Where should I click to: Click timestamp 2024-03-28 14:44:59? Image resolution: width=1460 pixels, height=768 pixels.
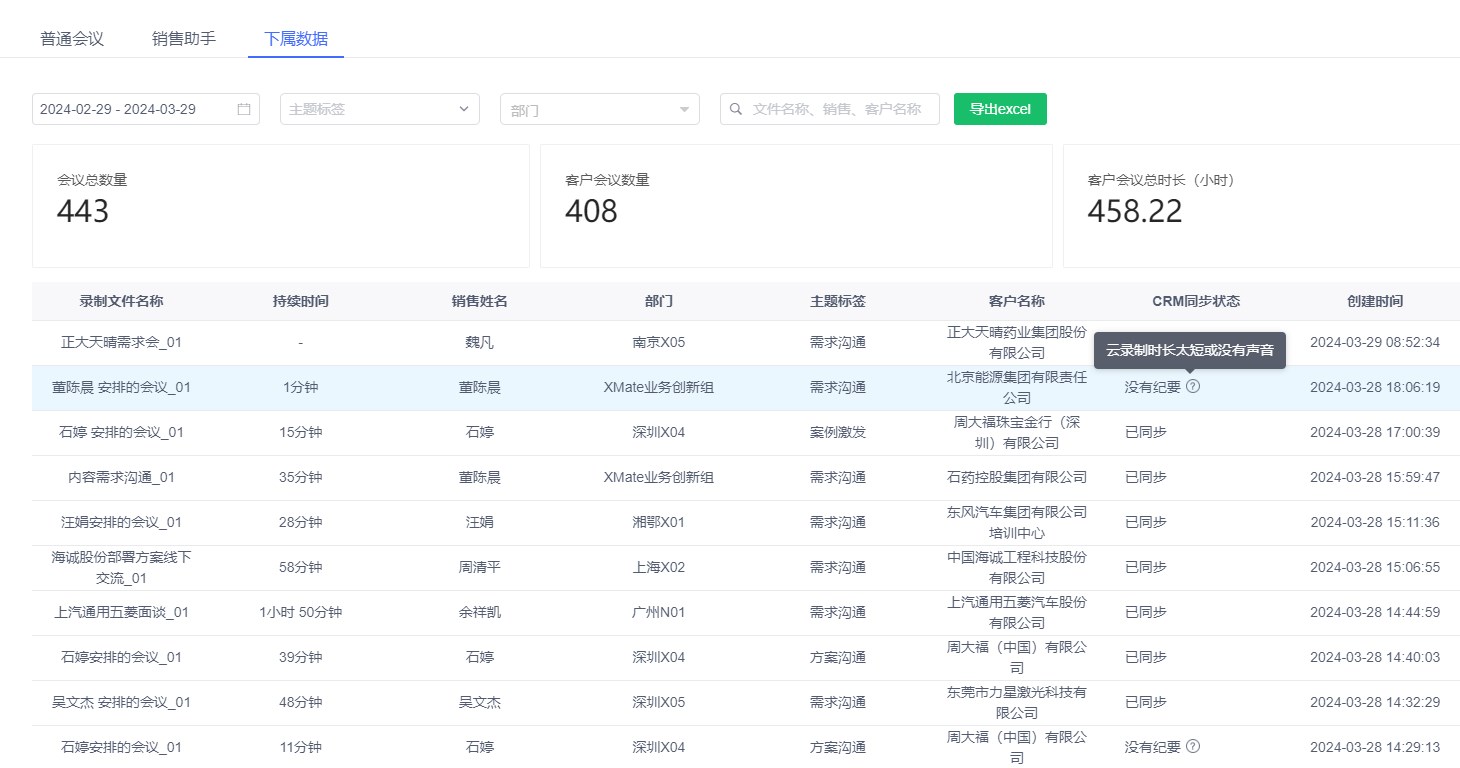tap(1375, 612)
